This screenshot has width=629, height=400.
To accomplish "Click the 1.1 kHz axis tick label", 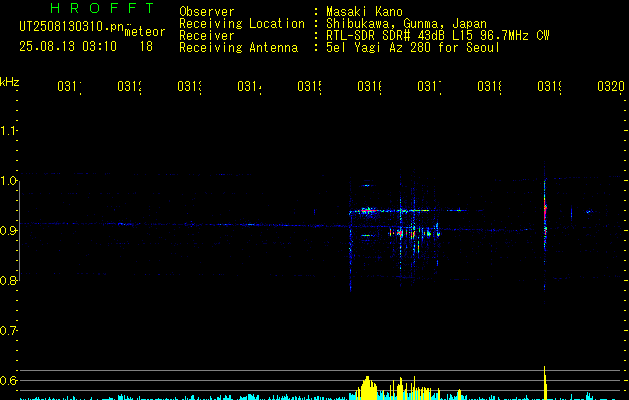I will coord(8,131).
